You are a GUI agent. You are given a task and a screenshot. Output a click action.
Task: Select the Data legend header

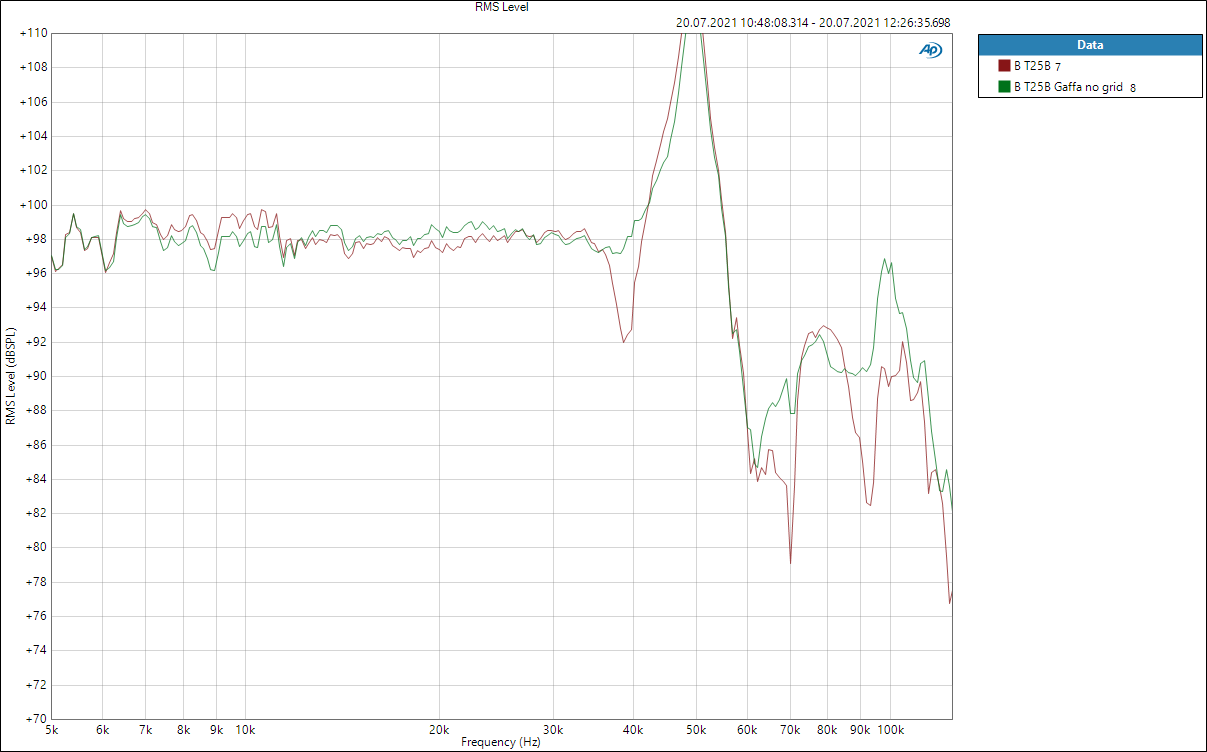pos(1090,45)
